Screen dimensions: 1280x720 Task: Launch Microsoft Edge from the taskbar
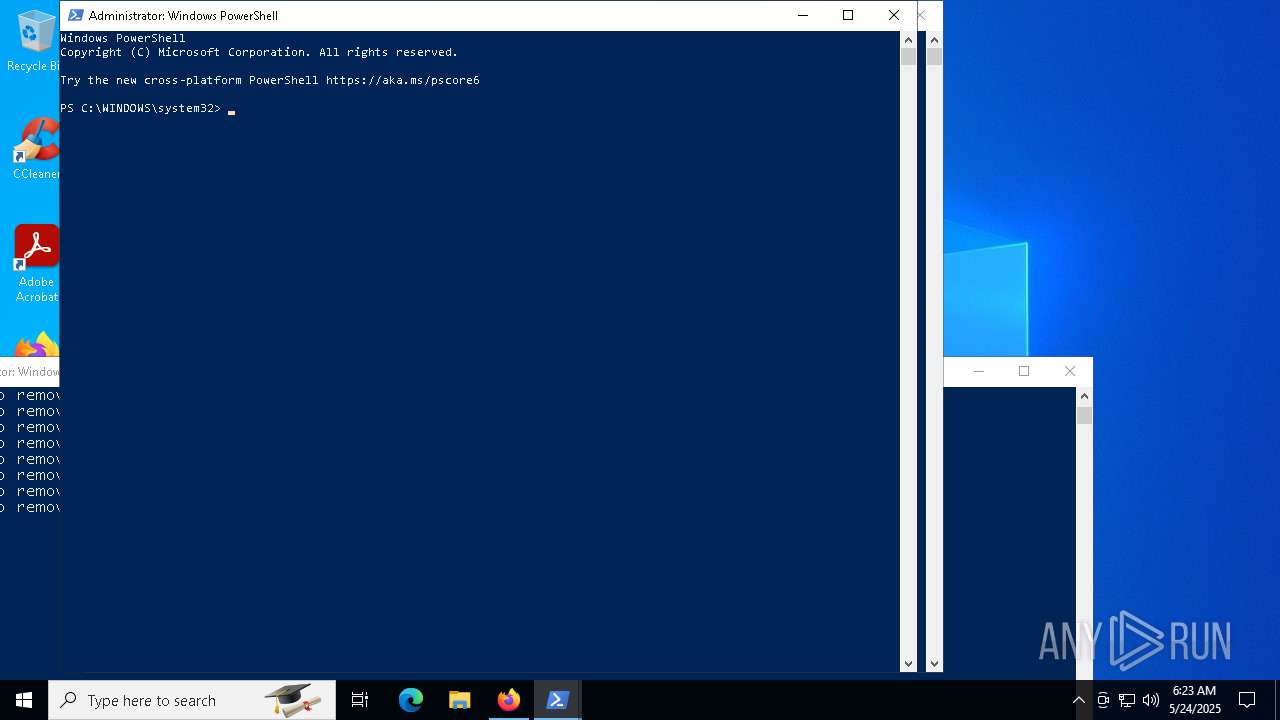pos(411,700)
